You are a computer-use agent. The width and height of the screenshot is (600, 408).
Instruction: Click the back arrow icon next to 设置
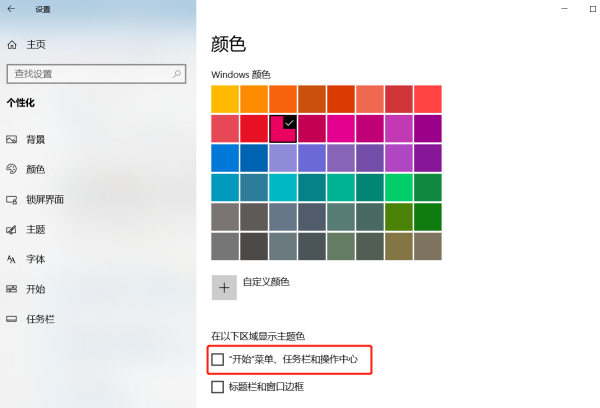(x=11, y=9)
